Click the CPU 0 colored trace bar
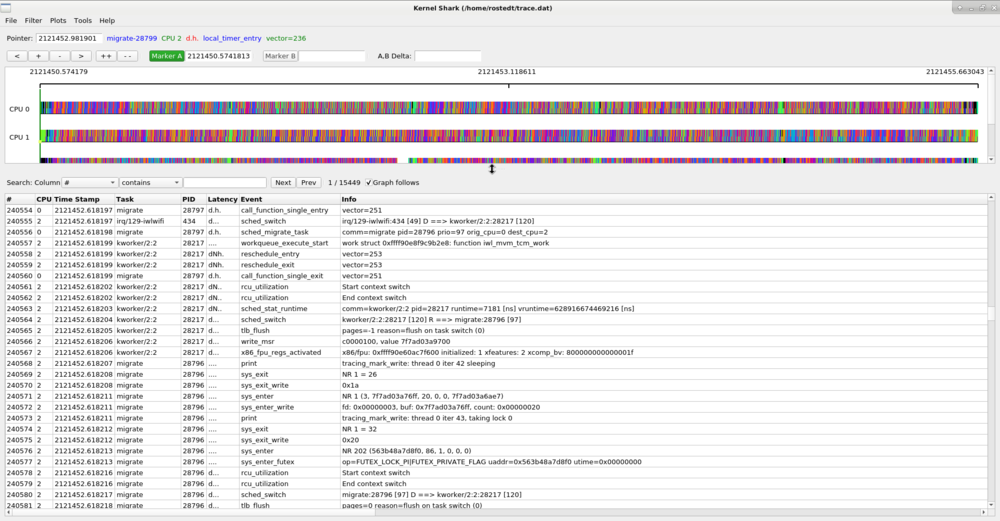The width and height of the screenshot is (1000, 521). point(508,108)
